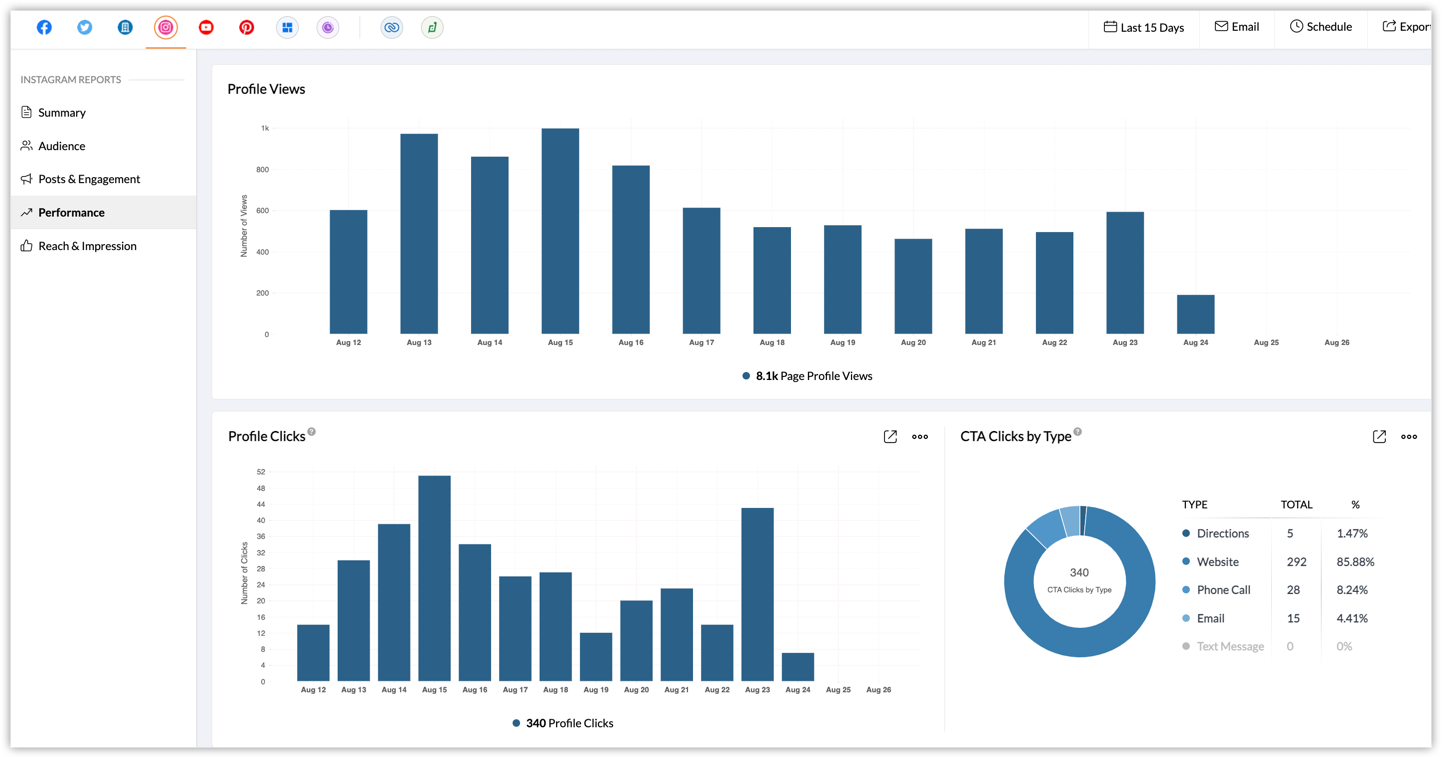Open the Facebook reports icon

[x=44, y=27]
